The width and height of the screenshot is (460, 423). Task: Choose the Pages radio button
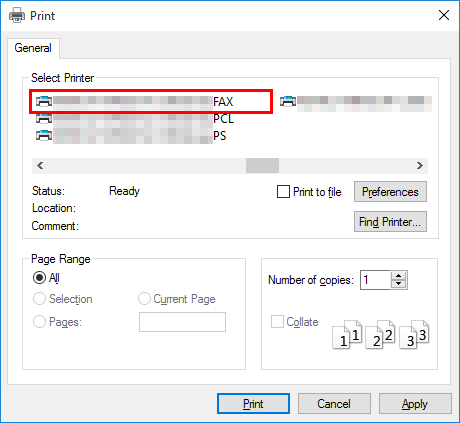click(39, 322)
